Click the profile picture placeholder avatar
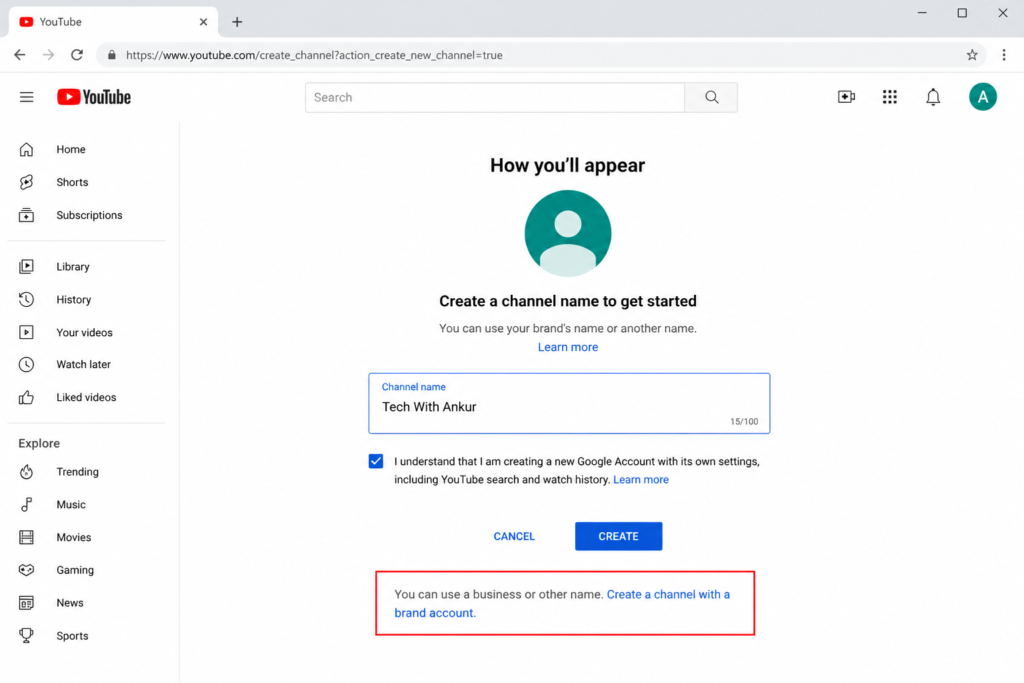 point(568,233)
